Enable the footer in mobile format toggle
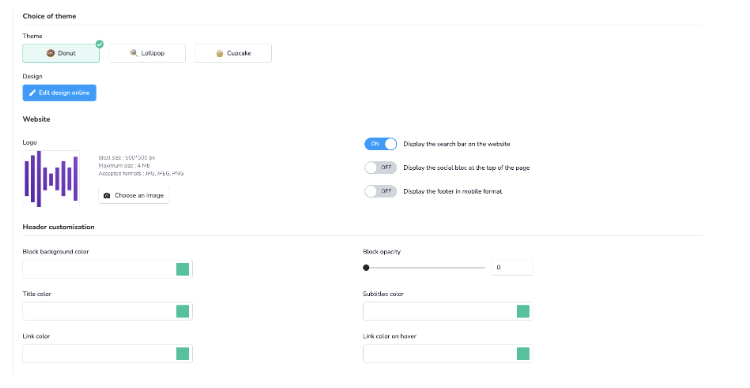This screenshot has height=388, width=750. pos(381,191)
